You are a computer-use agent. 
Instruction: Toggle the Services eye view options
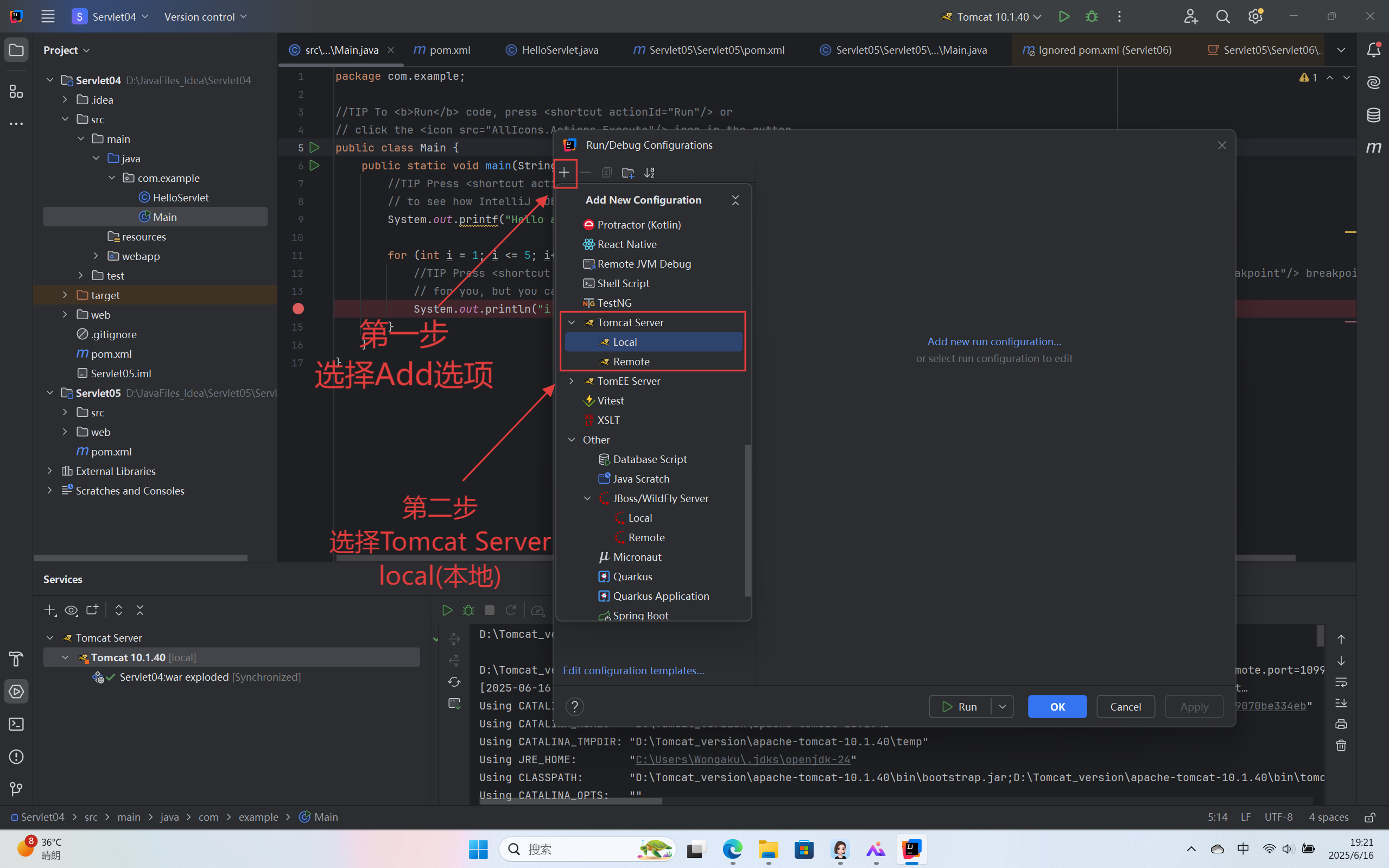point(71,610)
